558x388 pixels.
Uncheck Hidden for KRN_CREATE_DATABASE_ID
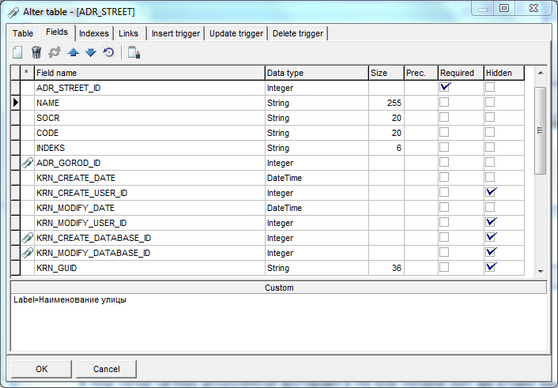491,237
